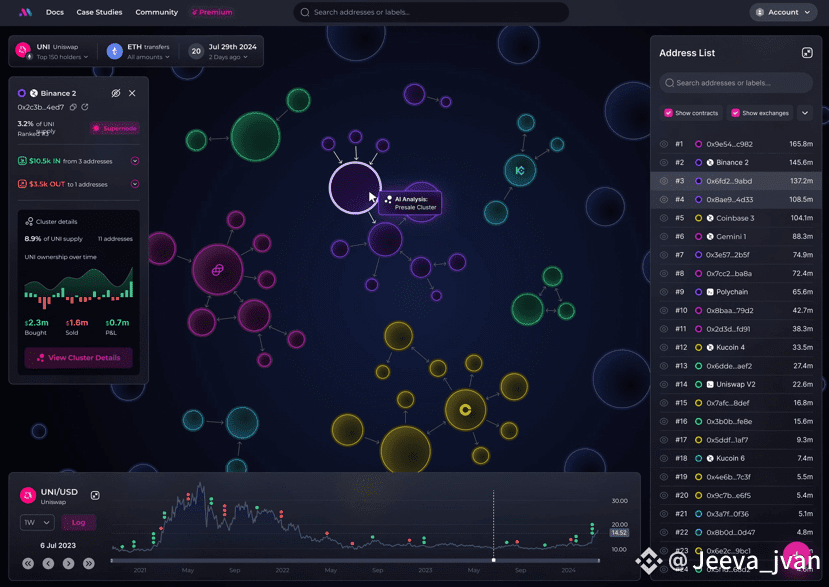Select address row #3 0x6fd2...9abd
The height and width of the screenshot is (587, 829).
click(x=735, y=181)
